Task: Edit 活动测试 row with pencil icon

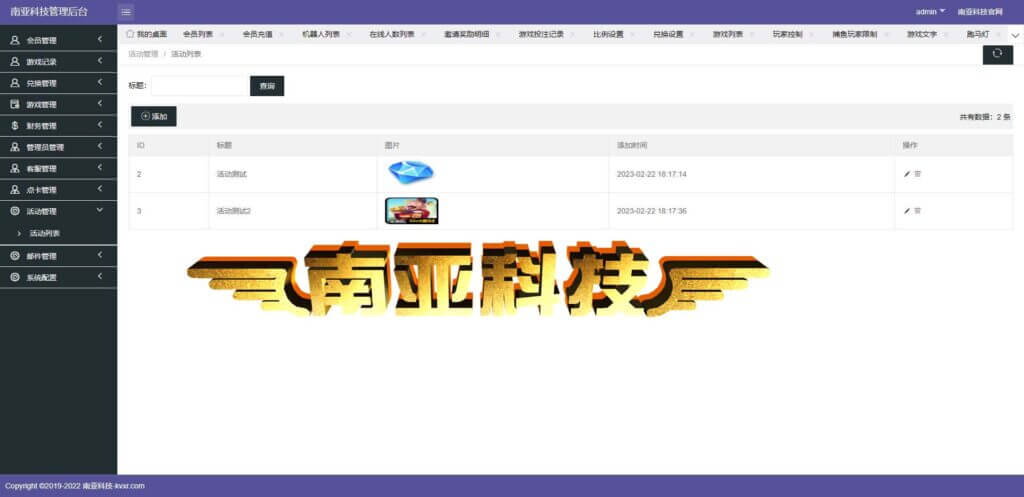Action: [906, 174]
